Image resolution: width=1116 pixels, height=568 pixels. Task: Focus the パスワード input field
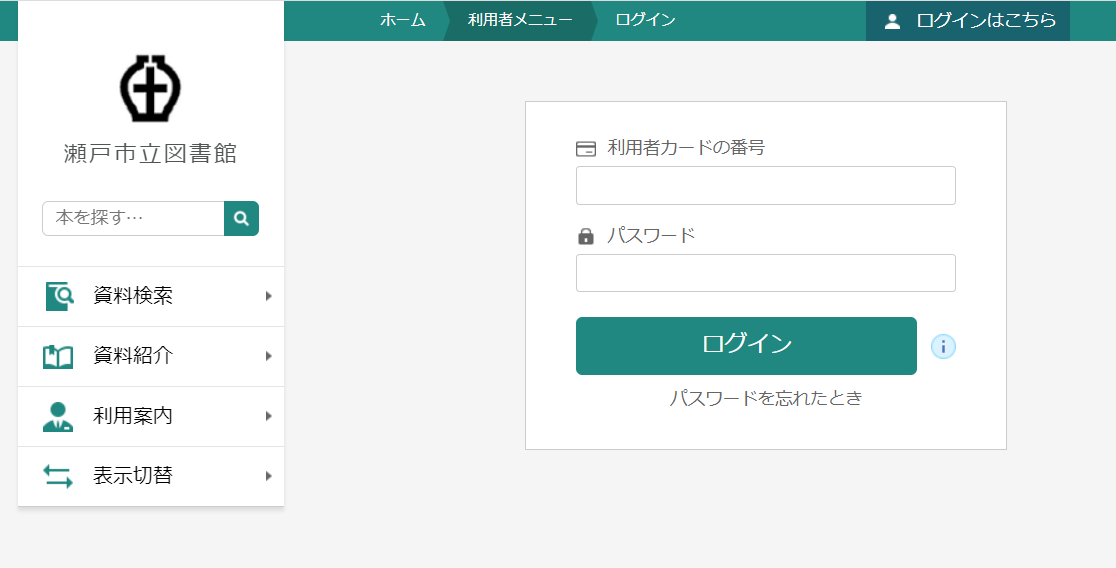[x=766, y=273]
